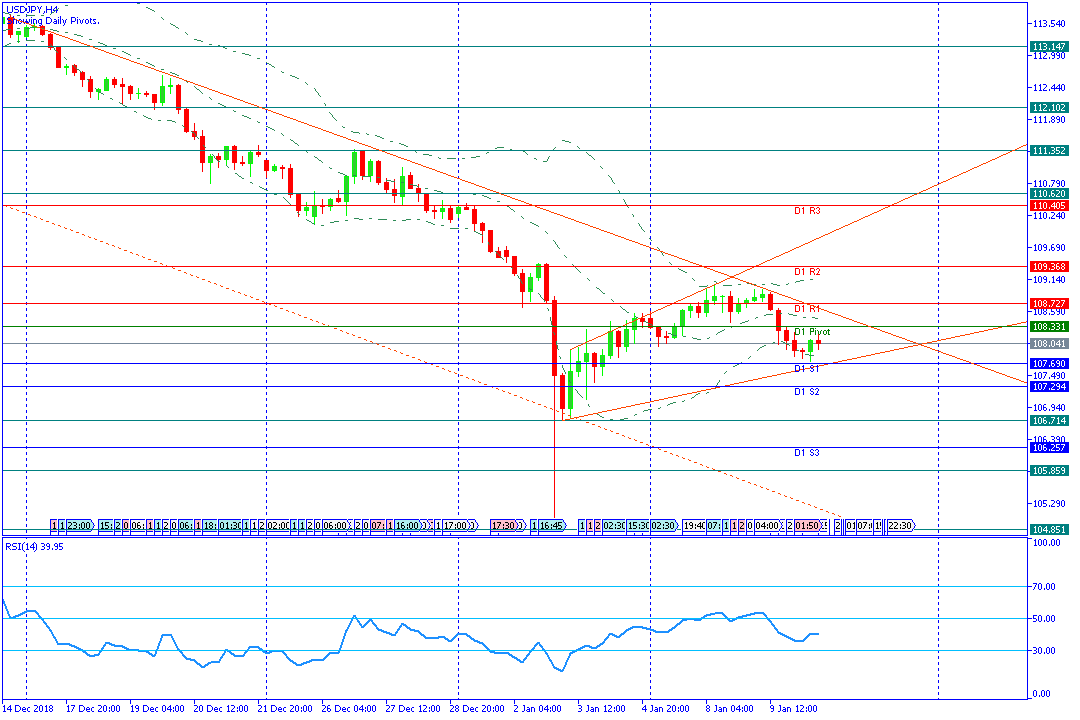Click the USDJPY,H4 chart title
Screen dimensions: 1080x720
point(32,10)
